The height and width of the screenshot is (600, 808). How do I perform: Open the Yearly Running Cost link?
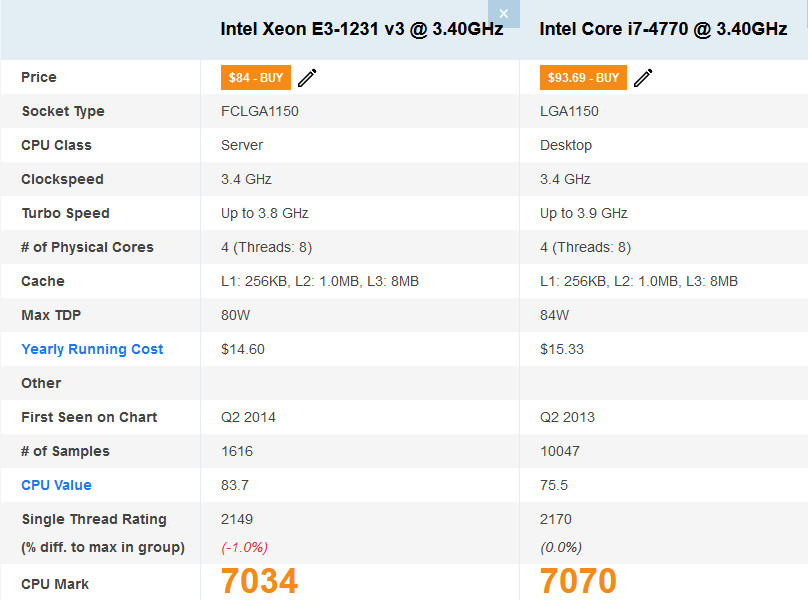tap(92, 349)
